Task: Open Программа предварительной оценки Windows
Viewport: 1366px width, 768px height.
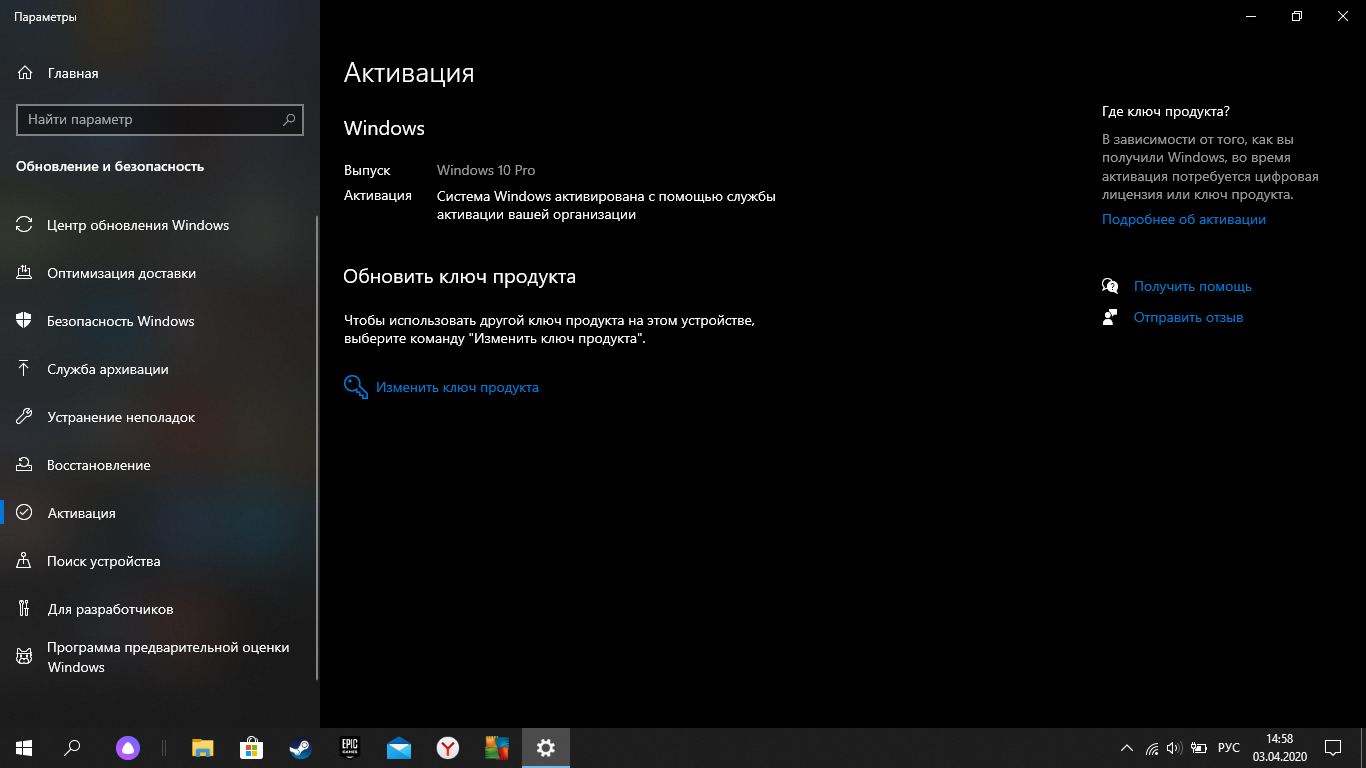Action: (x=160, y=657)
